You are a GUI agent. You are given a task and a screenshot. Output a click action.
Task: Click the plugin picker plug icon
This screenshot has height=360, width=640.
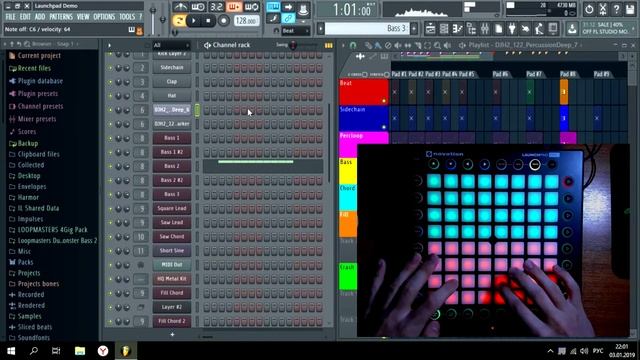[512, 29]
